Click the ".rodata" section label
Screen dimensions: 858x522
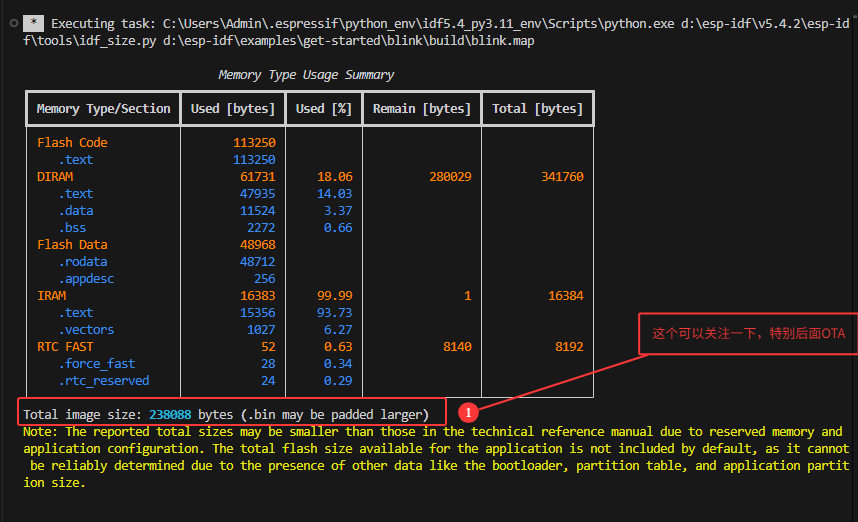83,261
